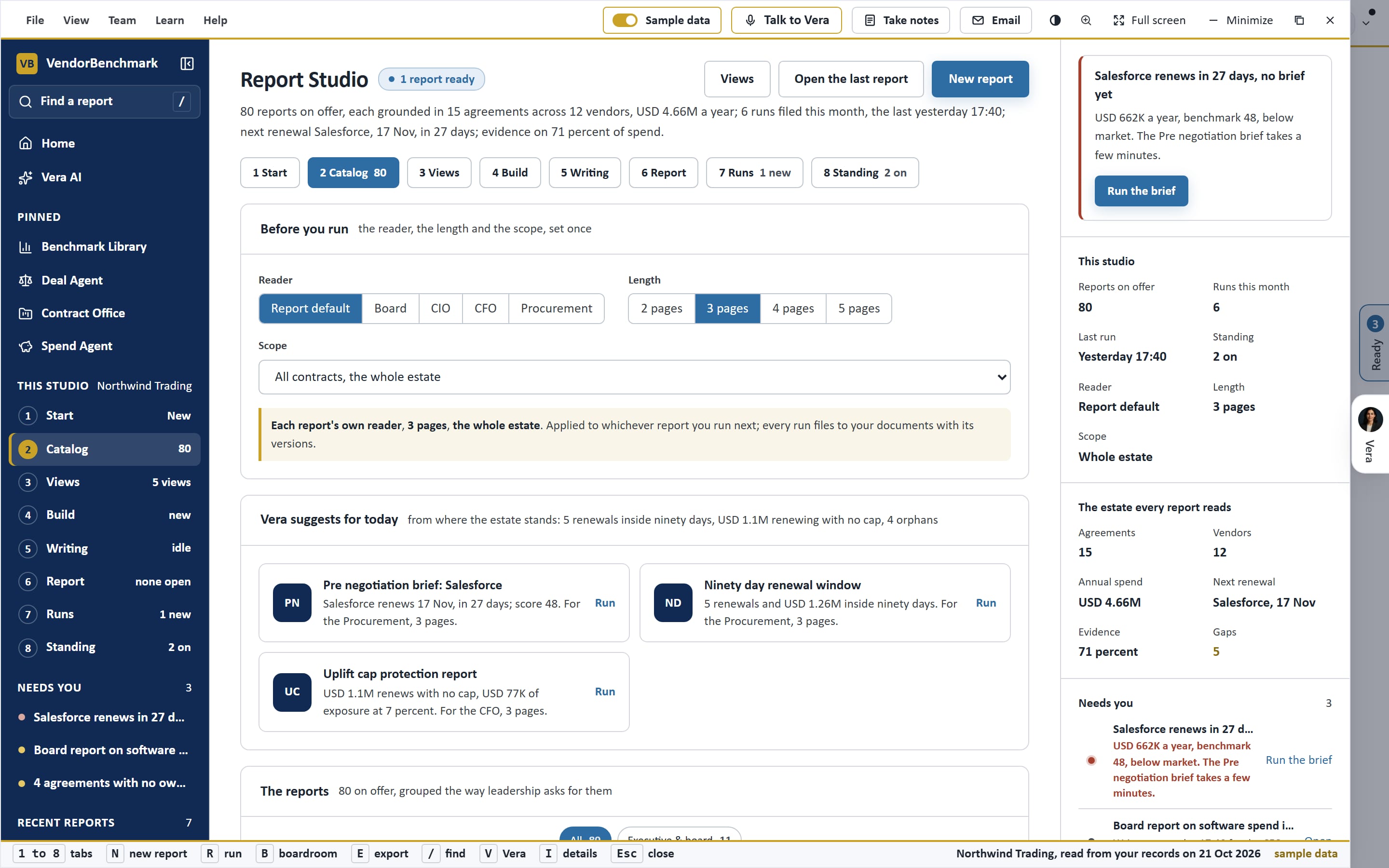Open pinned Benchmark Library
Screen dimensions: 1389x868
[x=105, y=247]
